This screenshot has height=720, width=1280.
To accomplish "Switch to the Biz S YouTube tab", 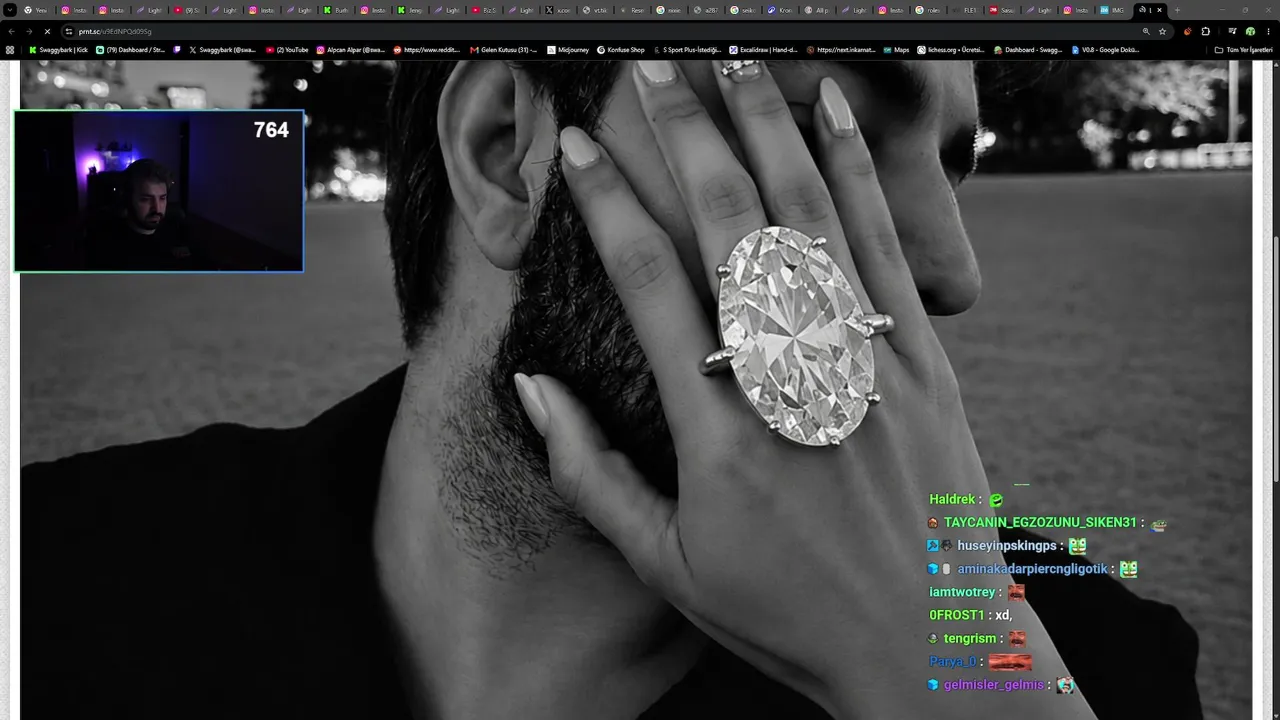I will pos(485,10).
